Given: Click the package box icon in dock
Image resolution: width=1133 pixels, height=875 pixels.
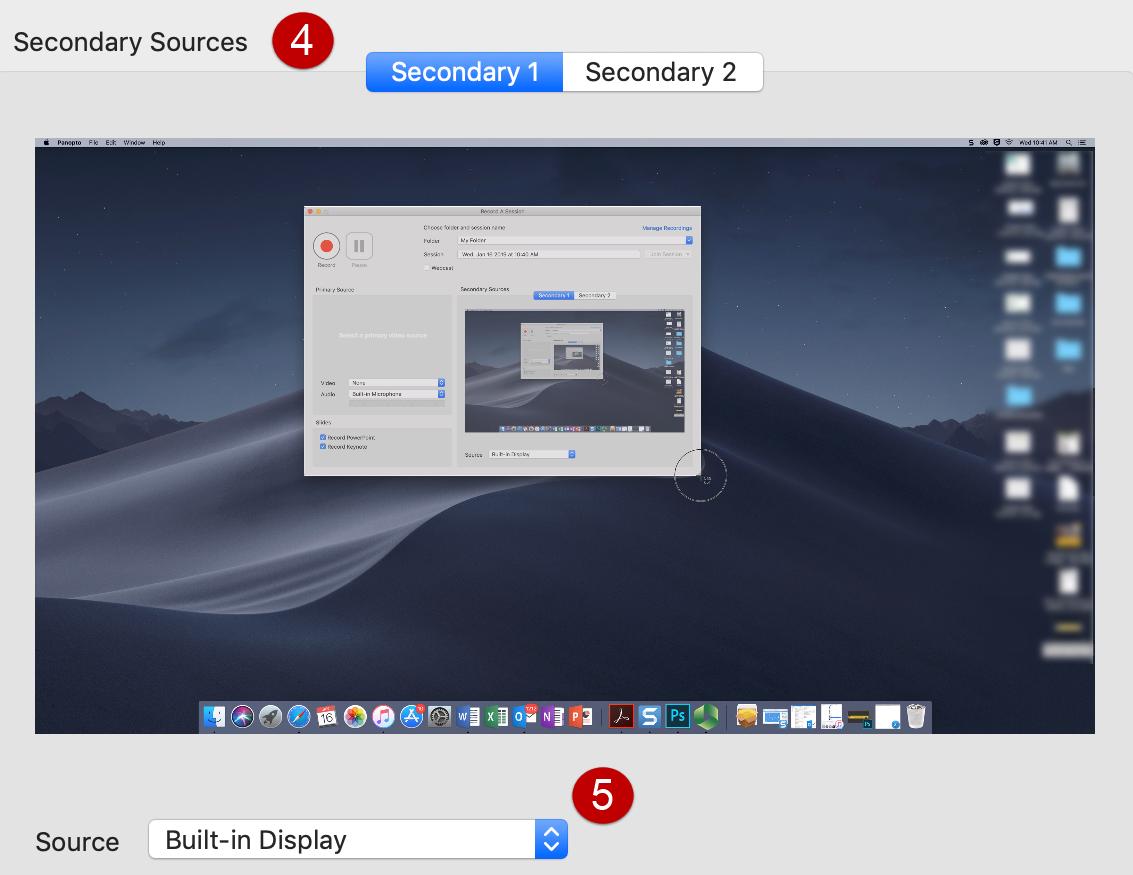Looking at the screenshot, I should tap(746, 717).
